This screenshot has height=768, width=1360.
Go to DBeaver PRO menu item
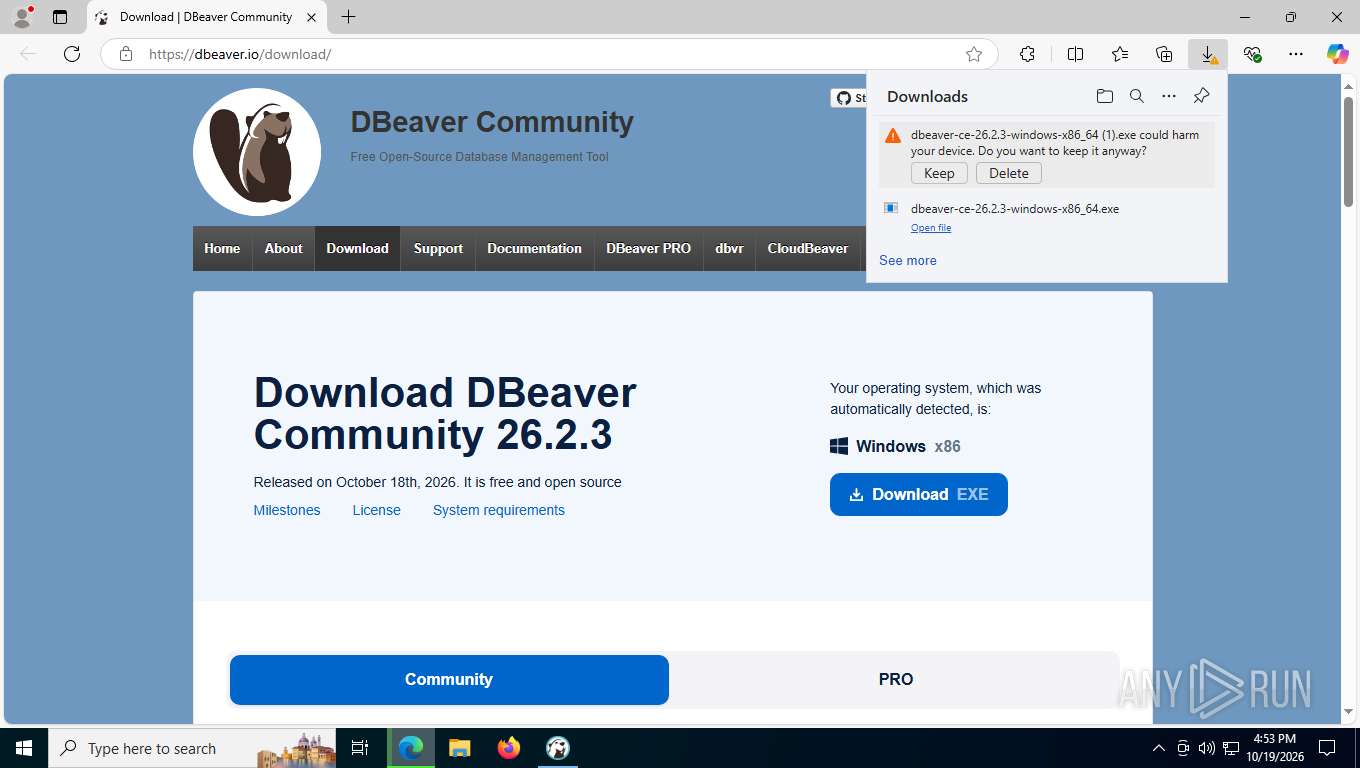[x=648, y=248]
